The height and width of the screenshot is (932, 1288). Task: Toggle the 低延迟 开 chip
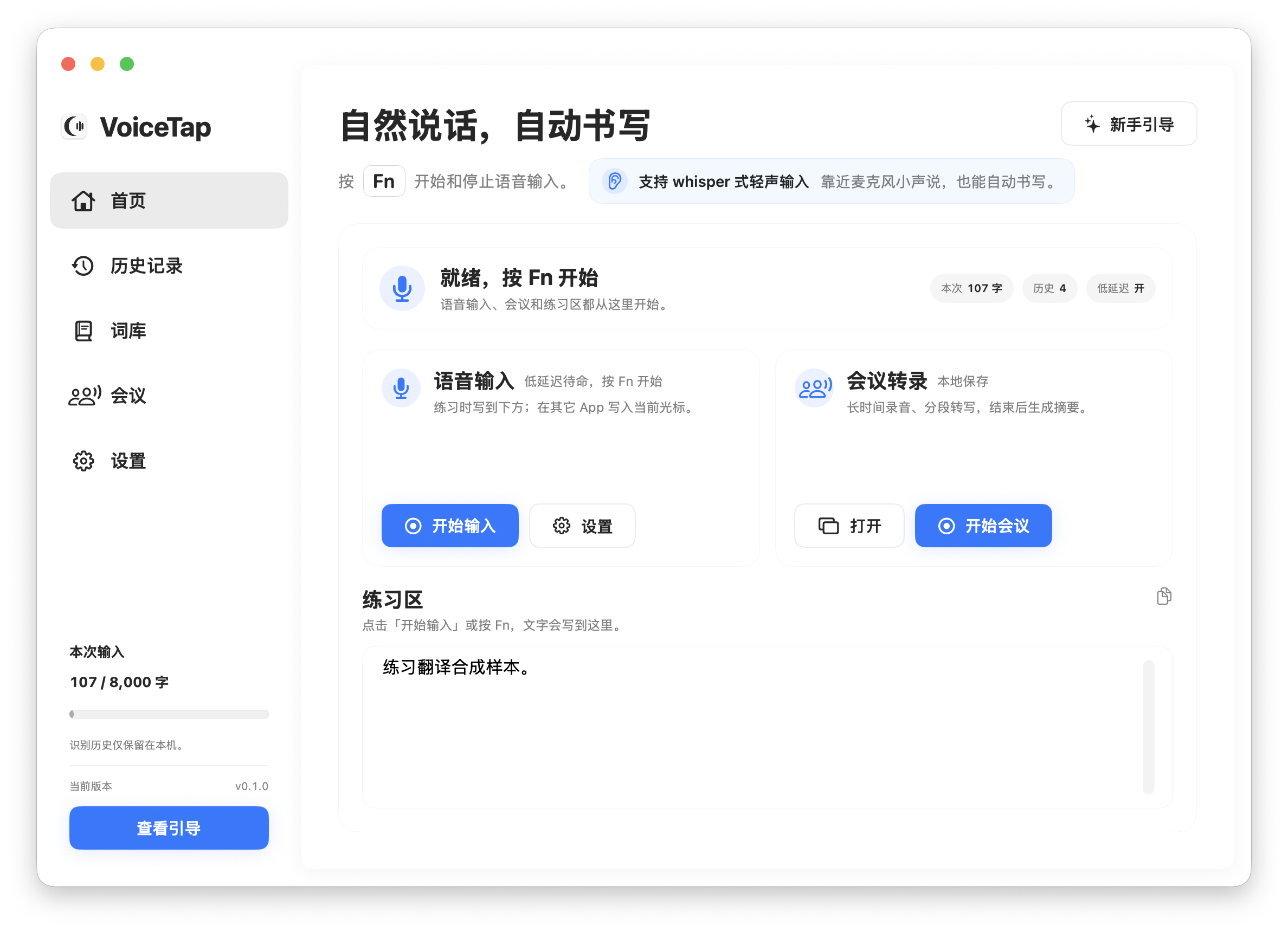click(1120, 288)
